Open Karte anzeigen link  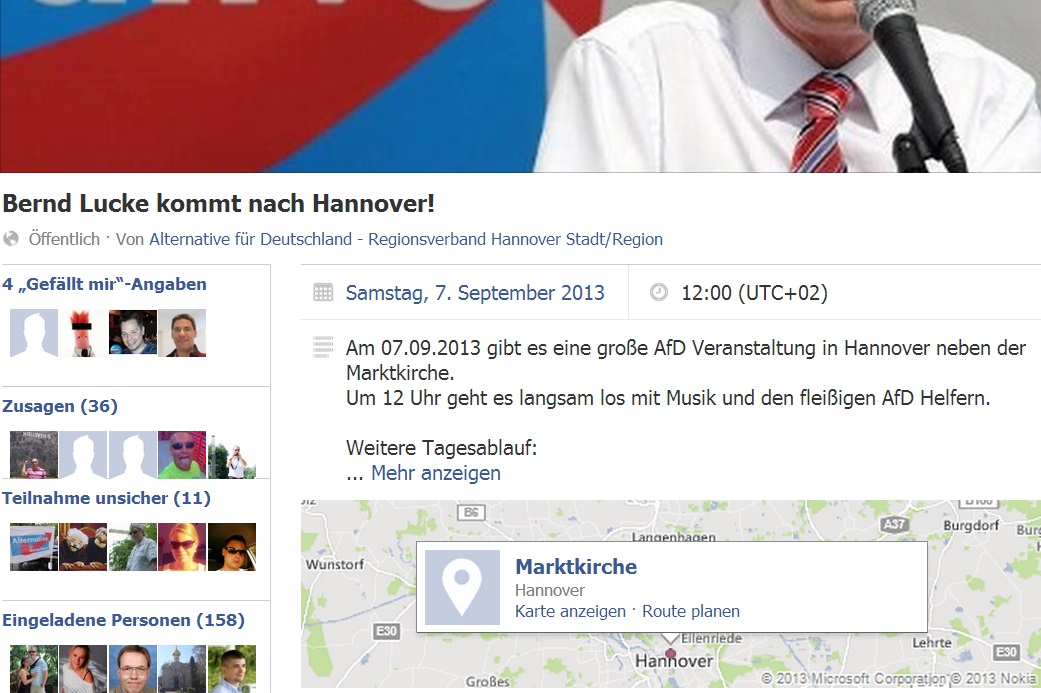click(570, 611)
